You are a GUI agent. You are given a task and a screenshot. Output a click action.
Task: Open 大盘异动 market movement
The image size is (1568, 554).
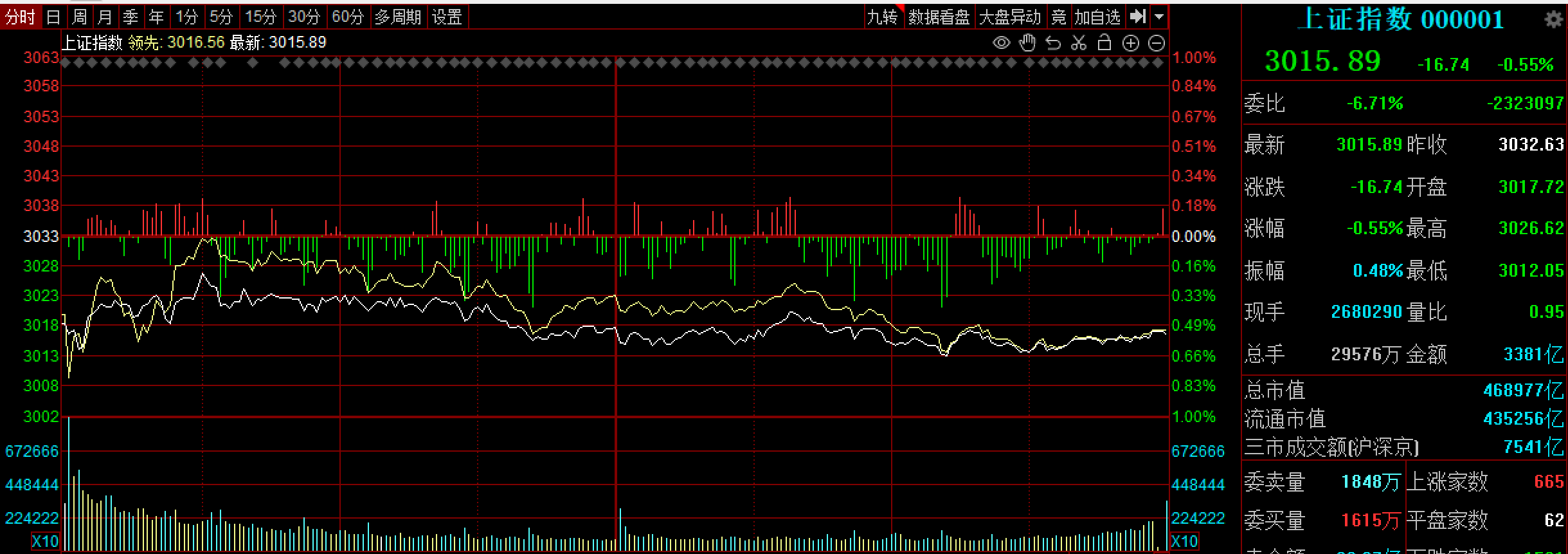(1010, 17)
